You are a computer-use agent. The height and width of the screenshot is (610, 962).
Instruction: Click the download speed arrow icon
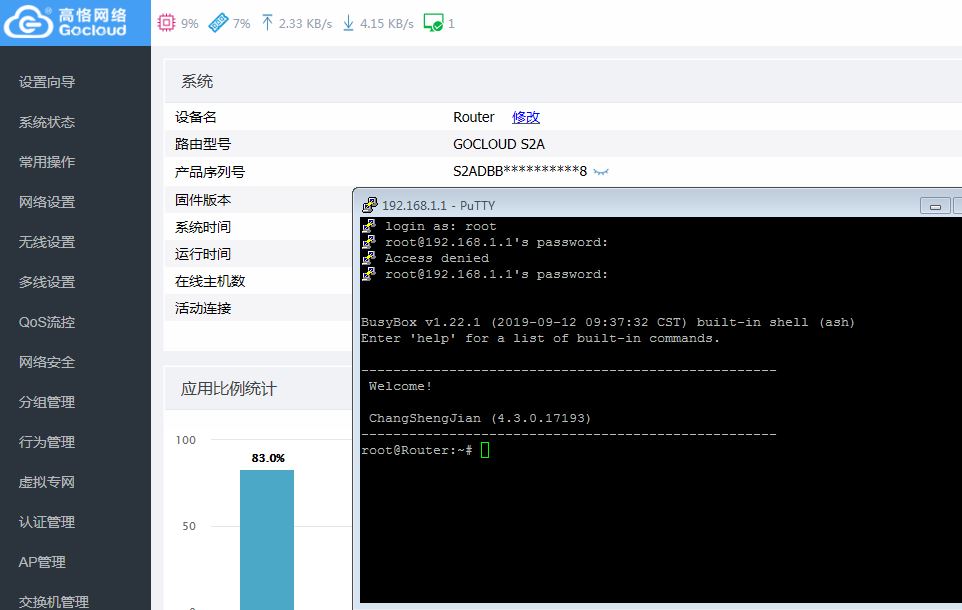348,23
